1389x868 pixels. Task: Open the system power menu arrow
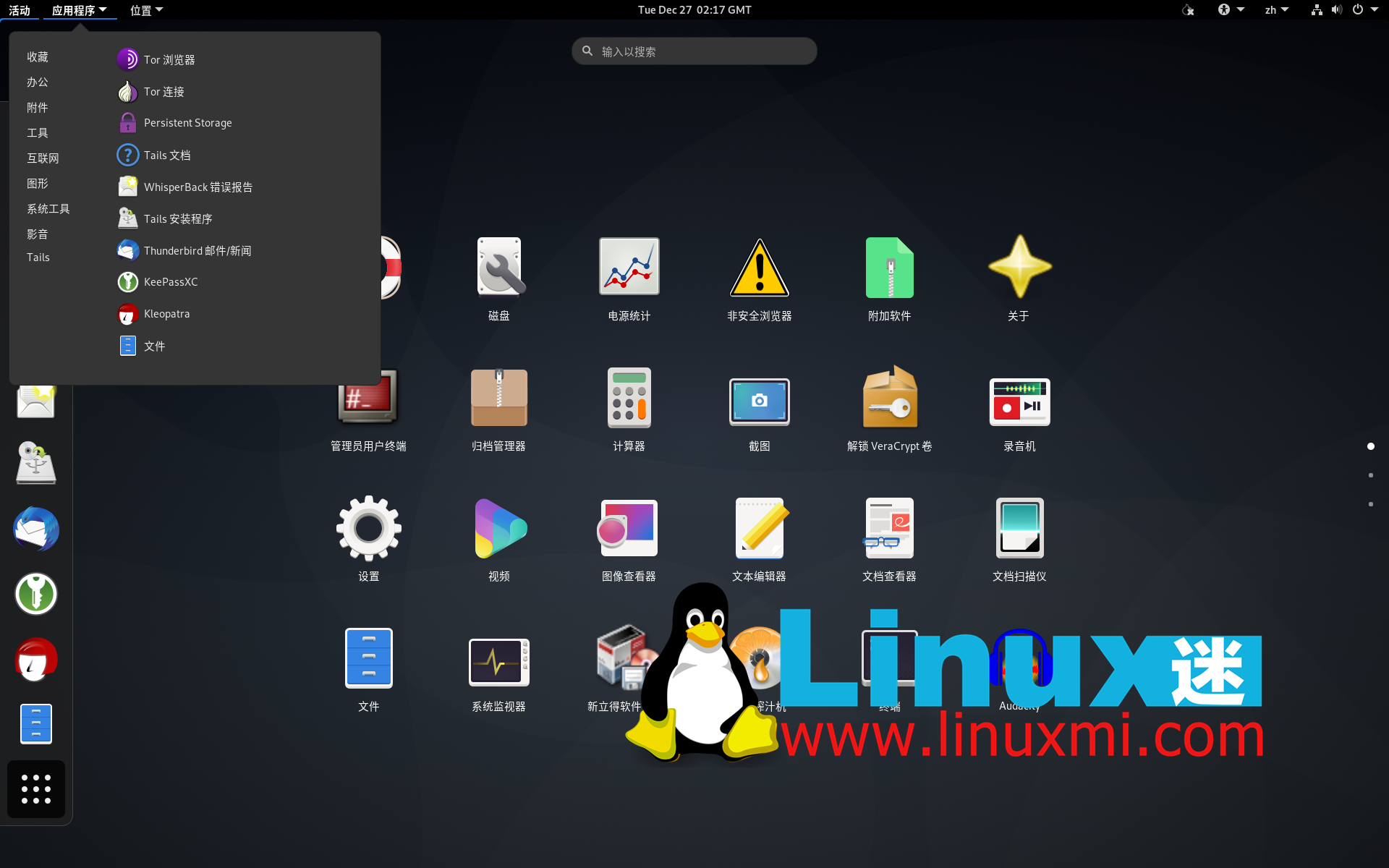pos(1375,10)
